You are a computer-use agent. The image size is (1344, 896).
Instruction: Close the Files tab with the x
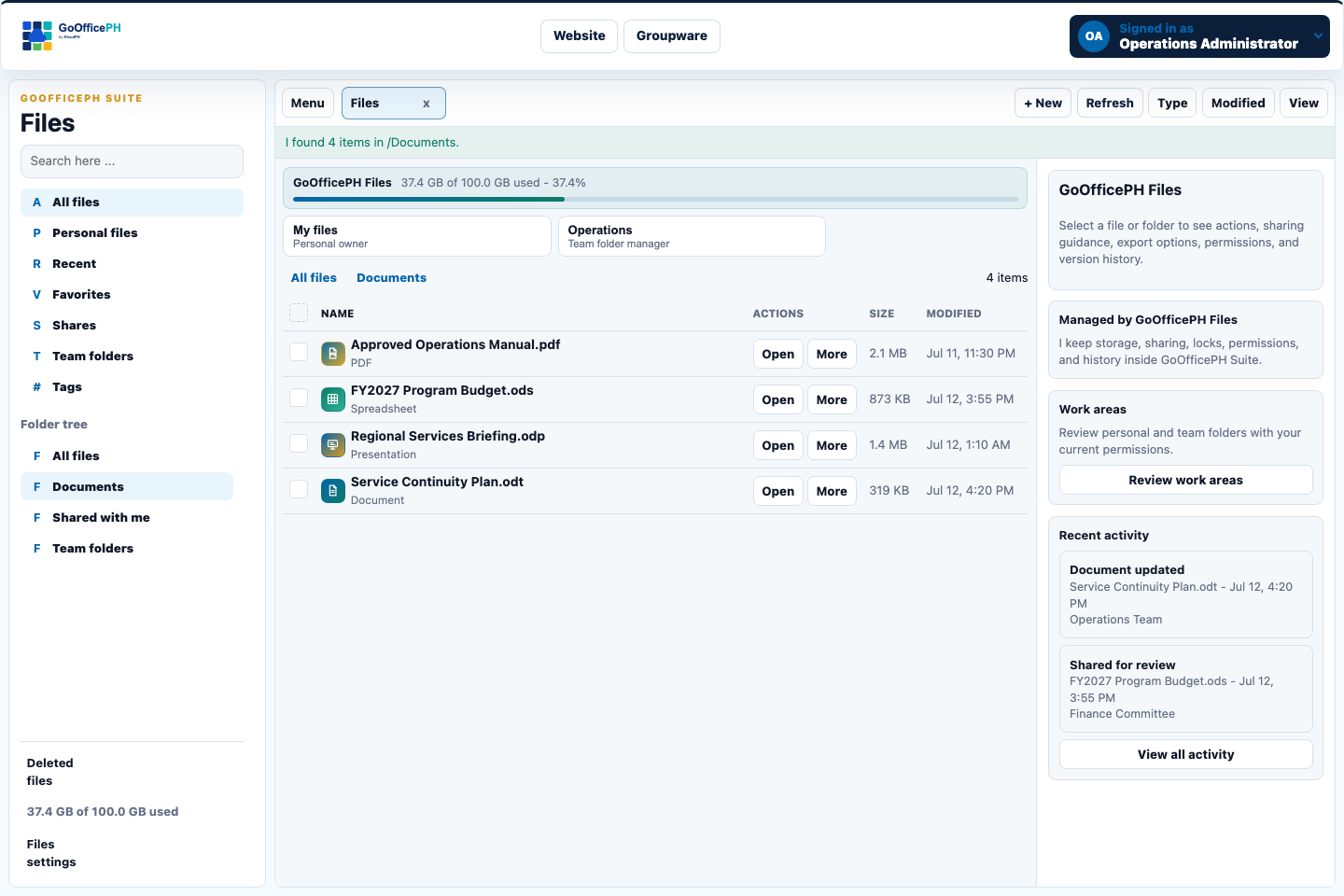pos(427,104)
